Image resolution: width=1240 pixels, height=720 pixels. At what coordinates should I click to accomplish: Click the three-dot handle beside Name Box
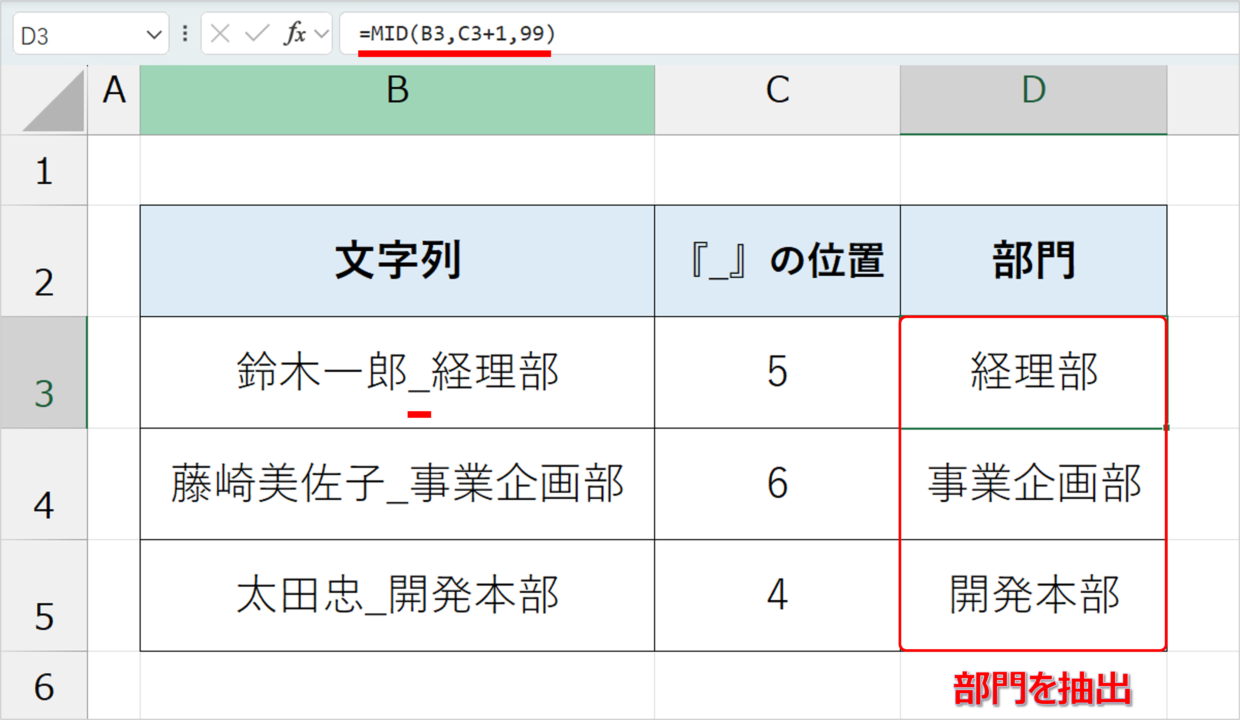[185, 34]
